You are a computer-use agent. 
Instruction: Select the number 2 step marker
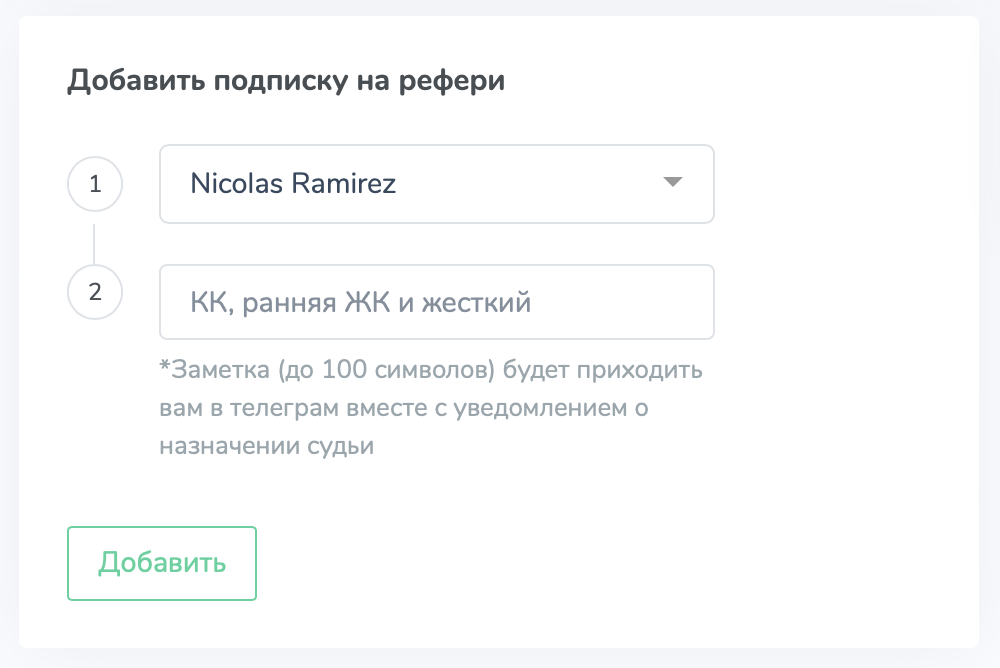point(95,292)
